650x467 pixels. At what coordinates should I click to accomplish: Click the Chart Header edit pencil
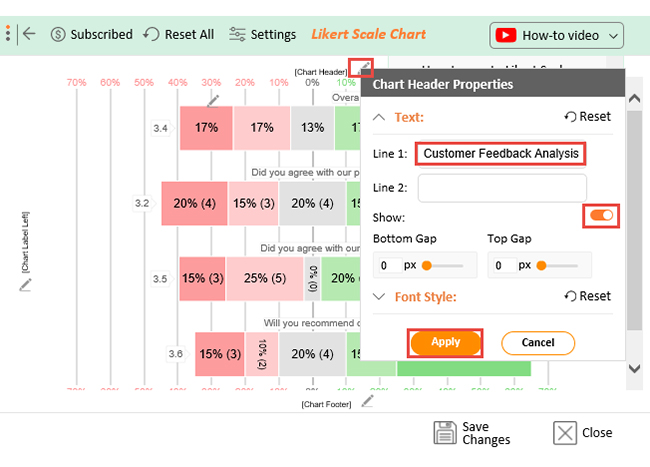361,68
